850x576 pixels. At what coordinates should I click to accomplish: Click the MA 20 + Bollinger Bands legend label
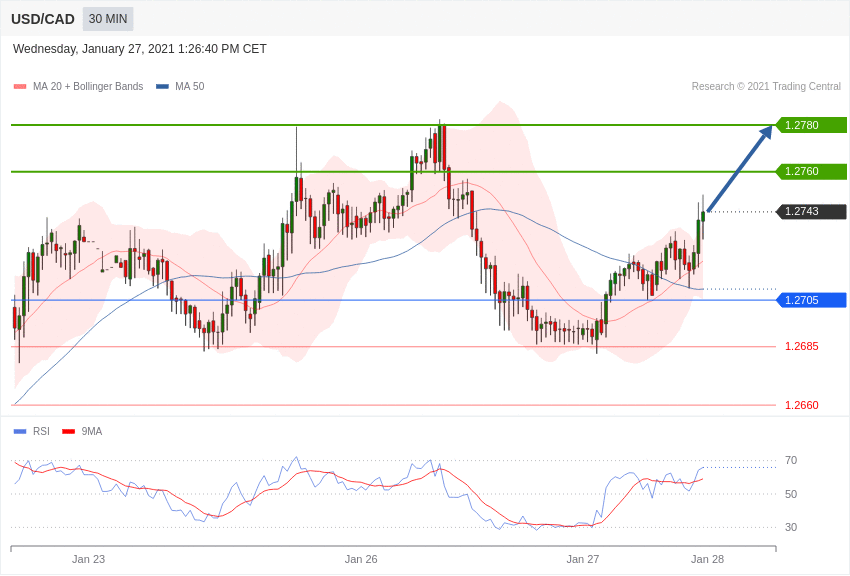(x=88, y=86)
